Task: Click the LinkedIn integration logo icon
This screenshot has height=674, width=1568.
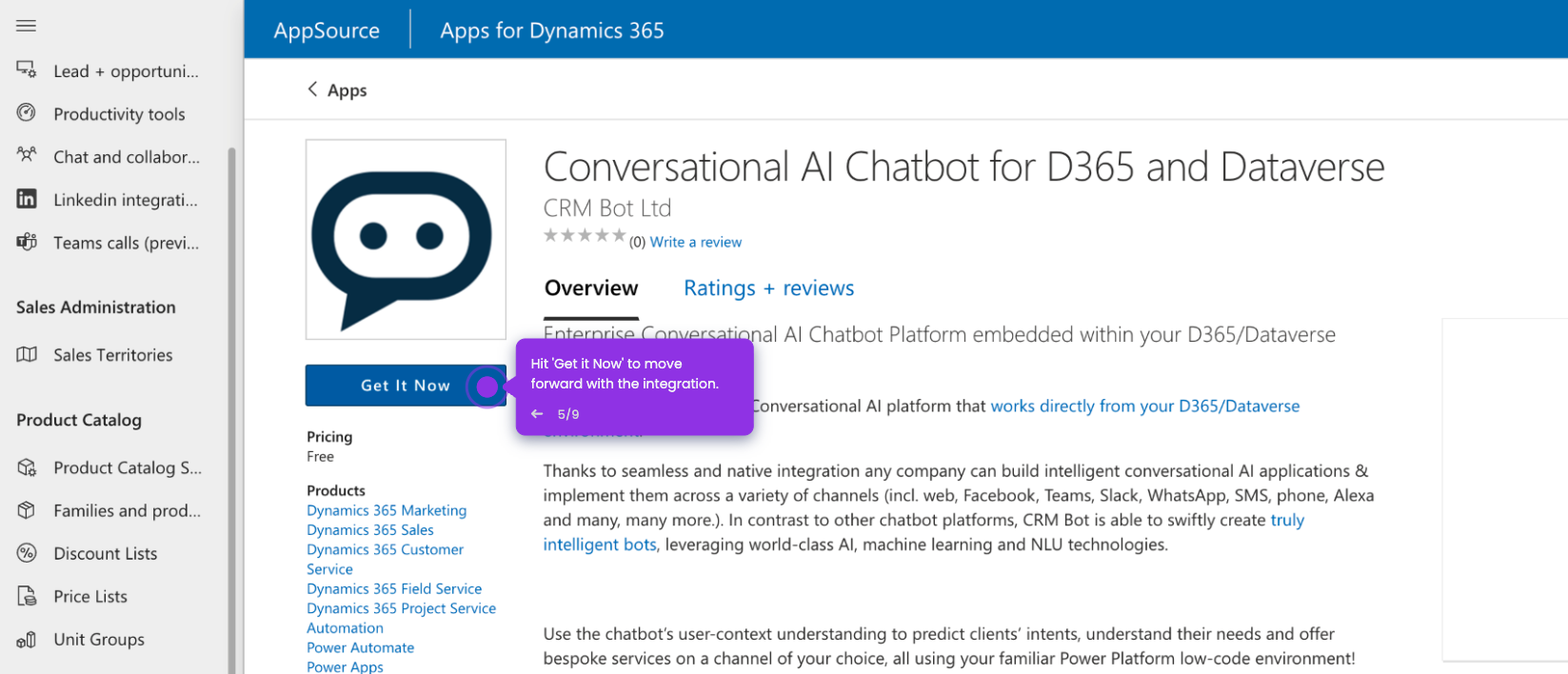Action: [x=27, y=198]
